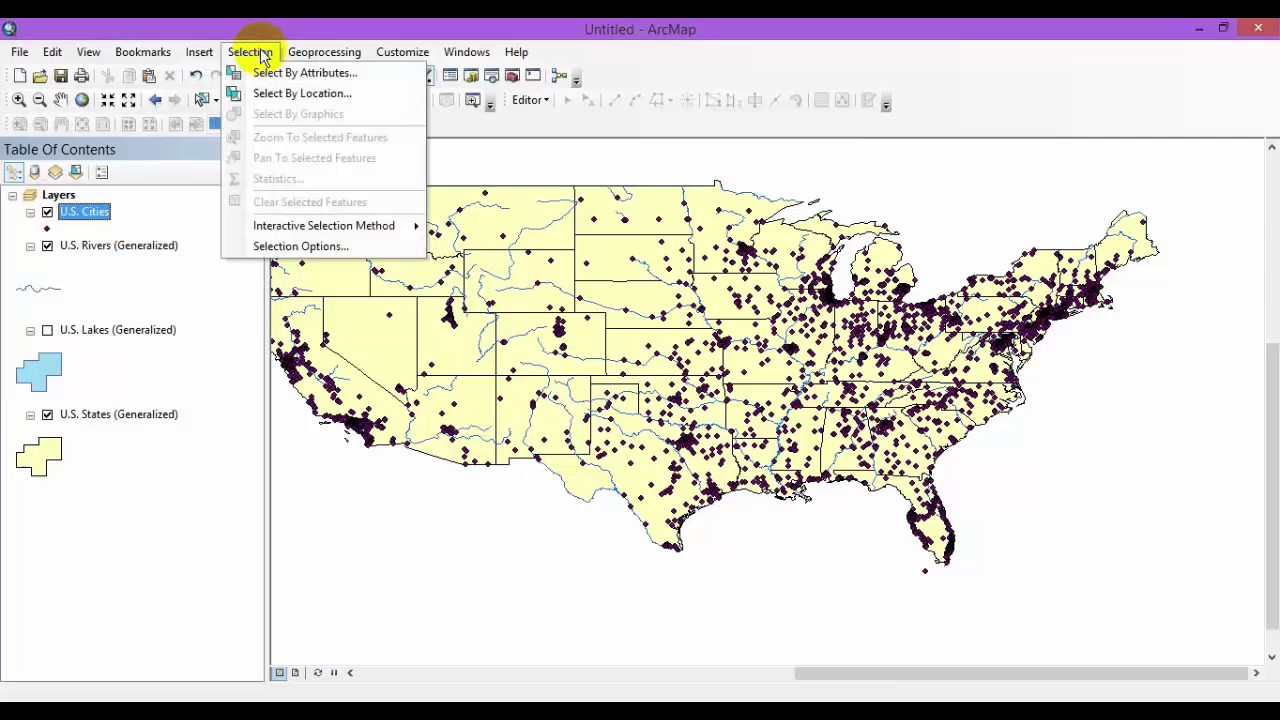This screenshot has height=720, width=1280.
Task: Select the Pan hand tool
Action: [61, 100]
